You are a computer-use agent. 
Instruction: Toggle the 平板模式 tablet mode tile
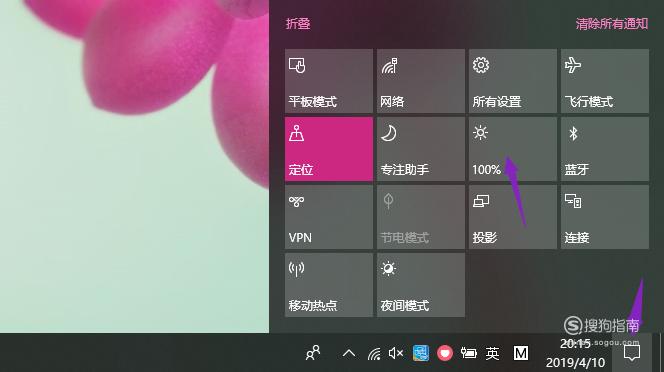329,81
